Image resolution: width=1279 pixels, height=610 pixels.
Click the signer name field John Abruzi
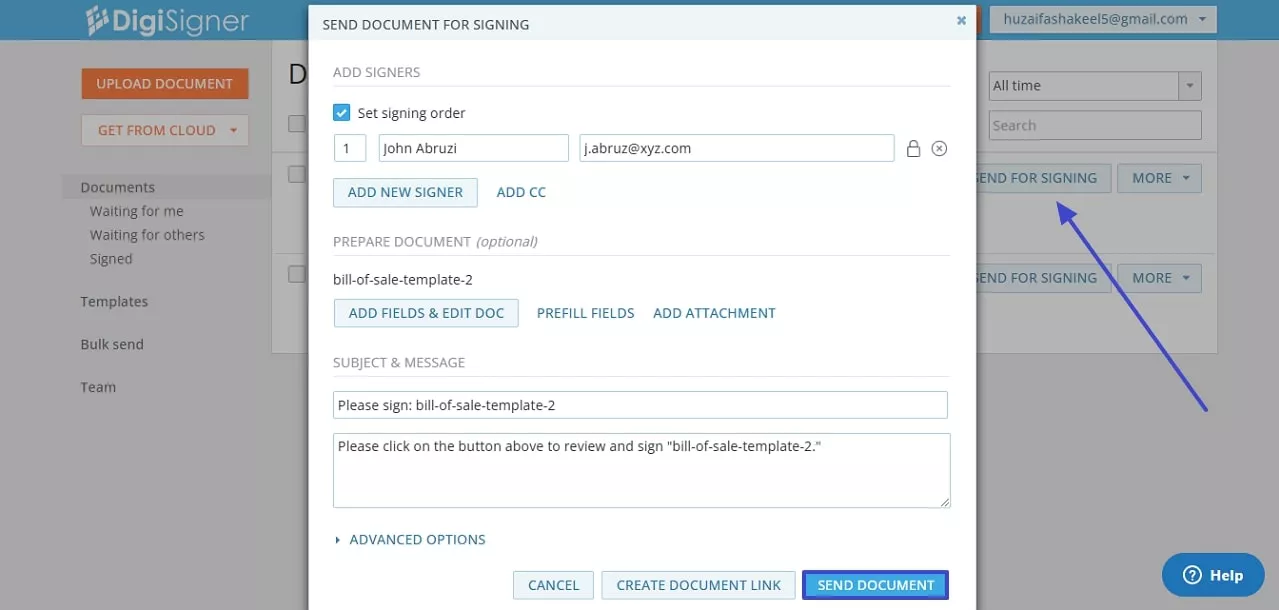473,148
